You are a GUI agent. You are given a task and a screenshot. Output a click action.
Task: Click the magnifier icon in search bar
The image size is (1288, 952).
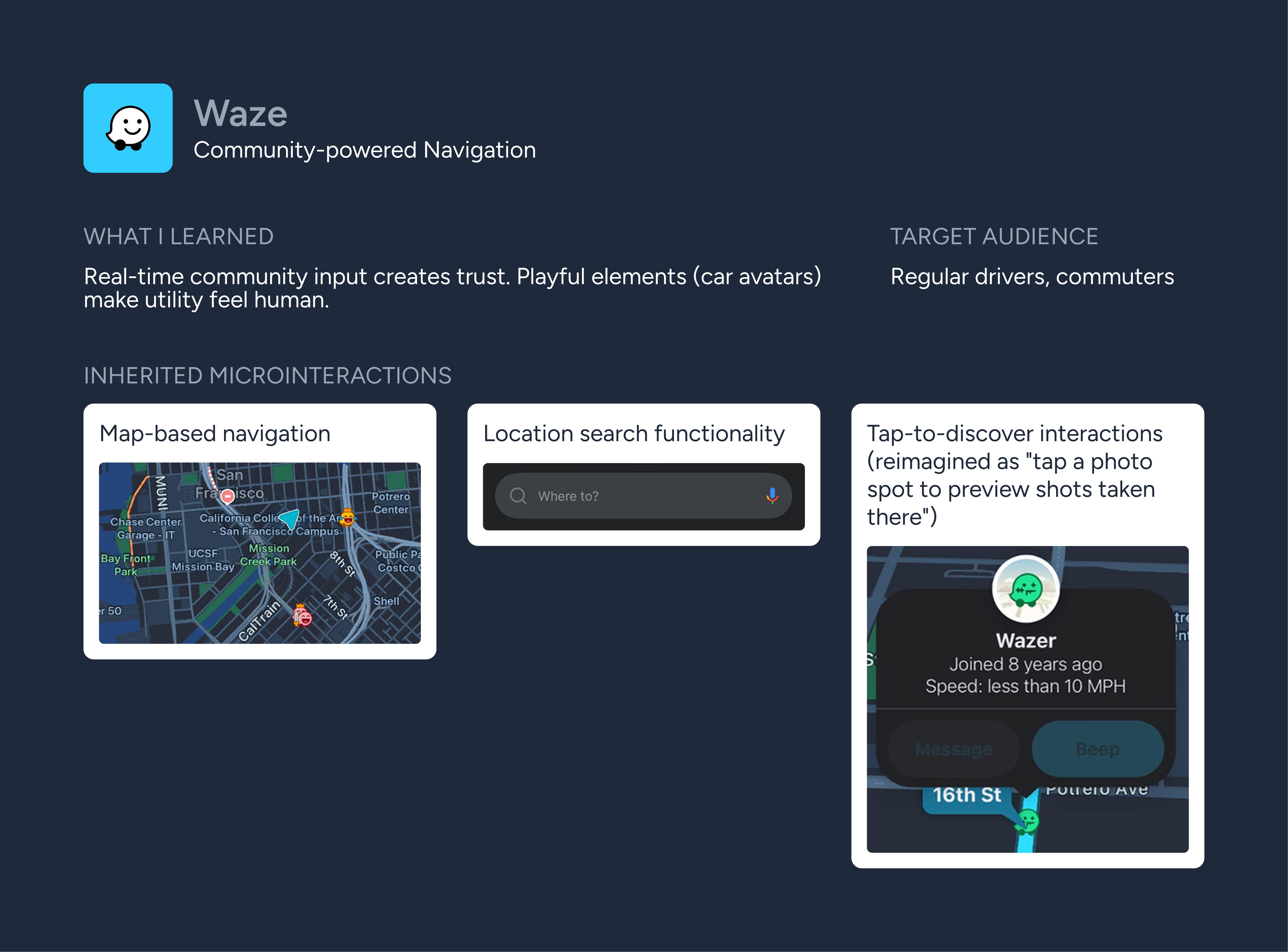(x=518, y=496)
